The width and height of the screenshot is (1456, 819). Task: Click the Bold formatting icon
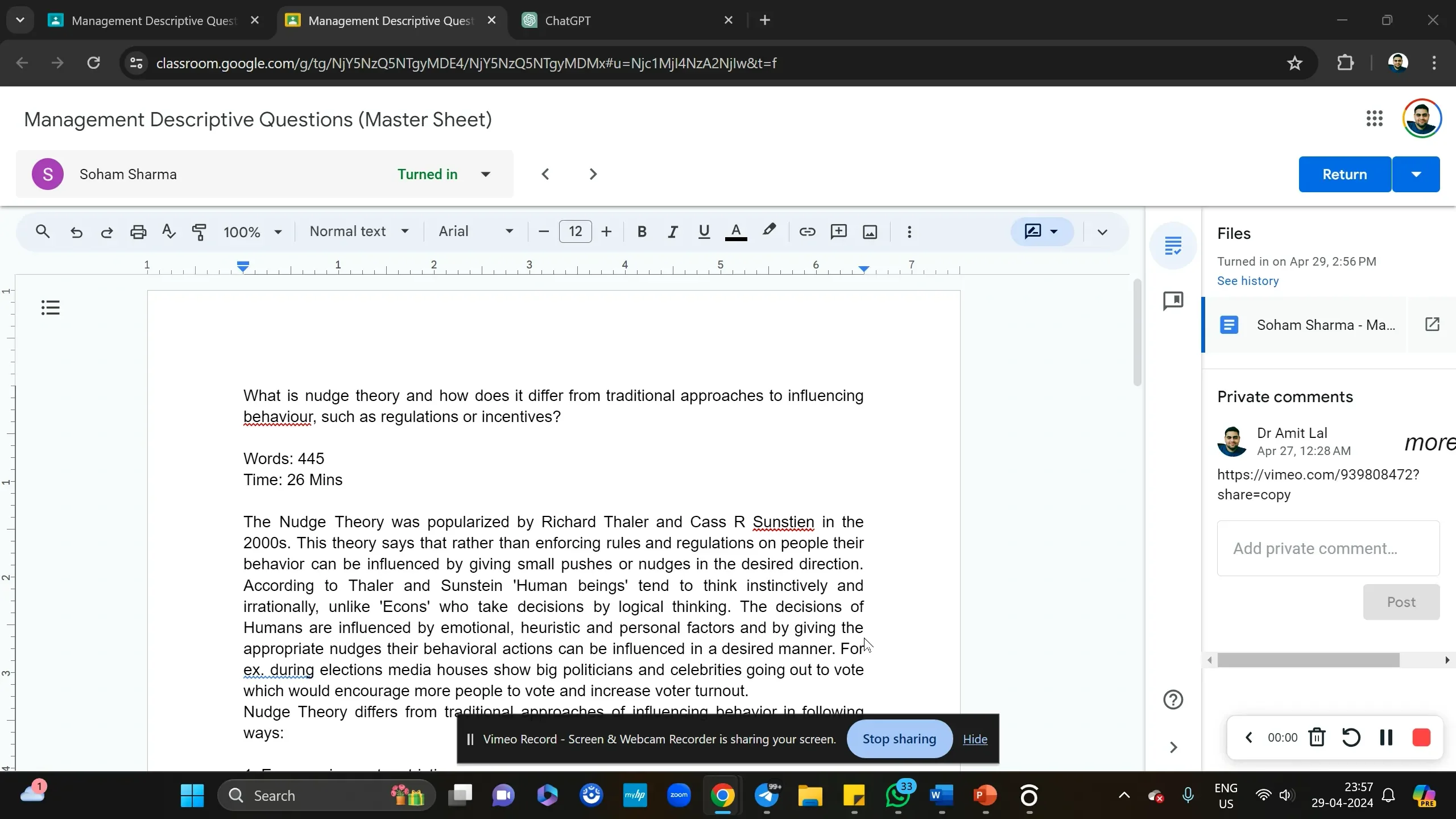point(642,231)
